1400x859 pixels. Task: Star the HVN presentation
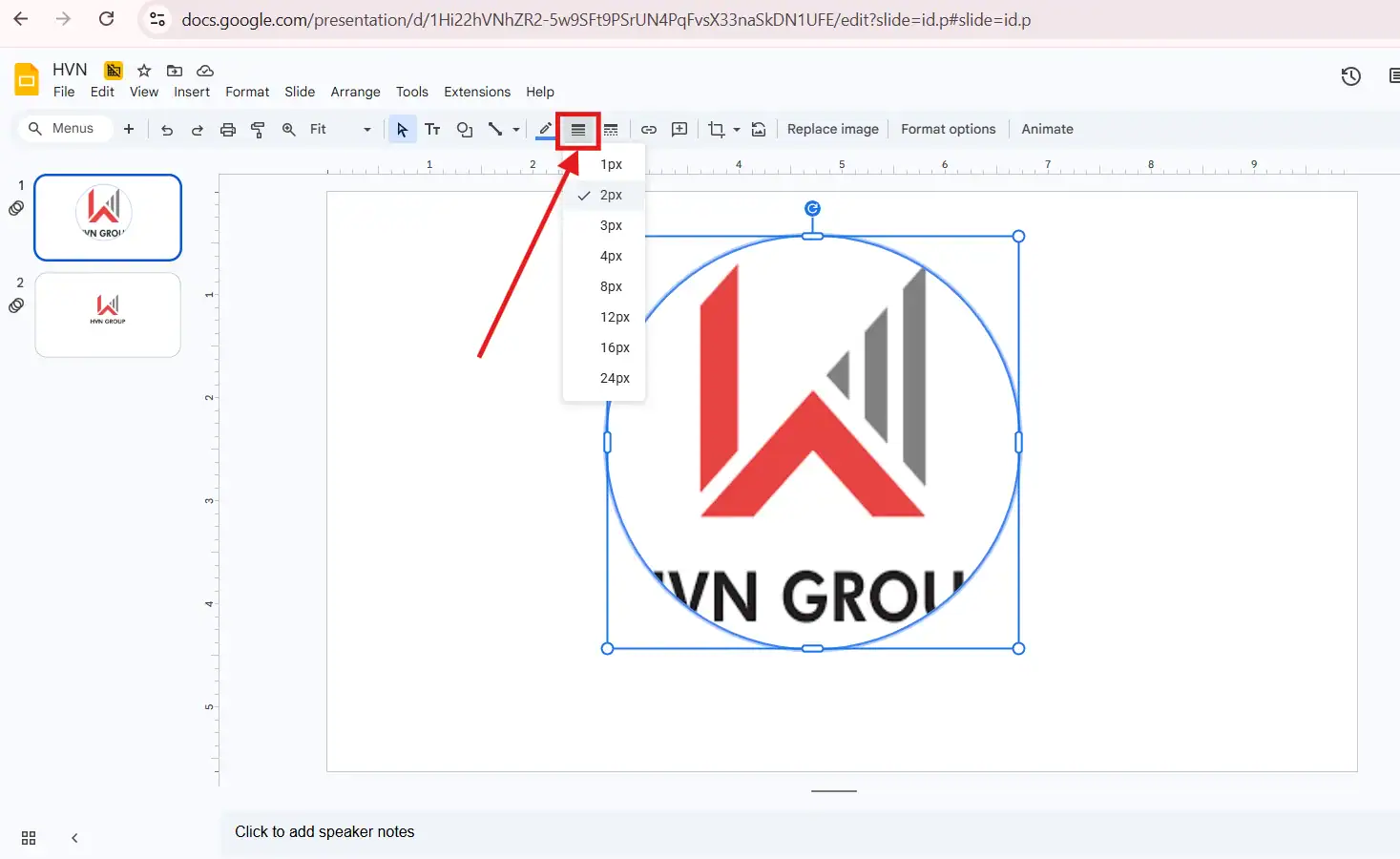144,71
